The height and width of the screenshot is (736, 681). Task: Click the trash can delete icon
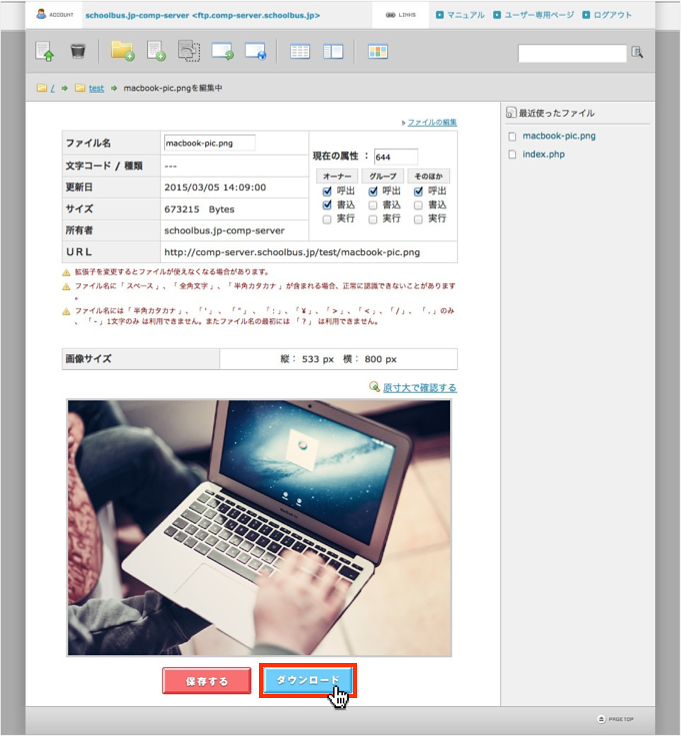click(78, 51)
